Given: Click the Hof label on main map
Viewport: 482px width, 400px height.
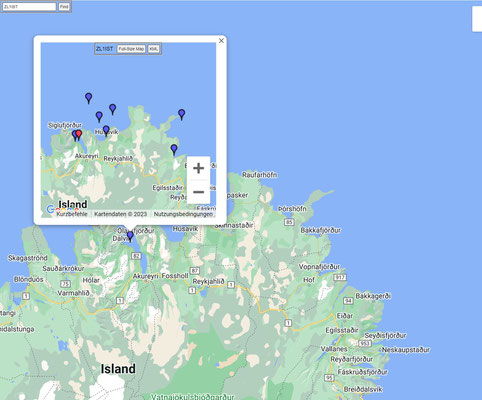Looking at the screenshot, I should point(309,280).
